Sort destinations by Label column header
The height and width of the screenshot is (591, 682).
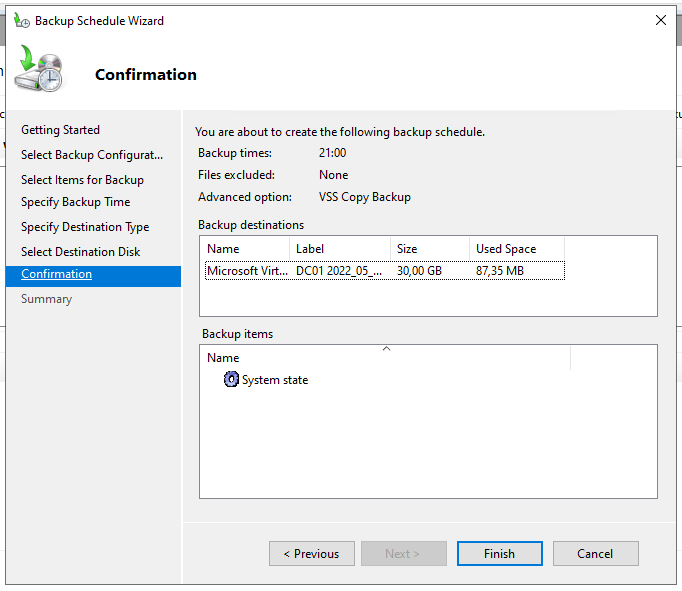coord(339,249)
